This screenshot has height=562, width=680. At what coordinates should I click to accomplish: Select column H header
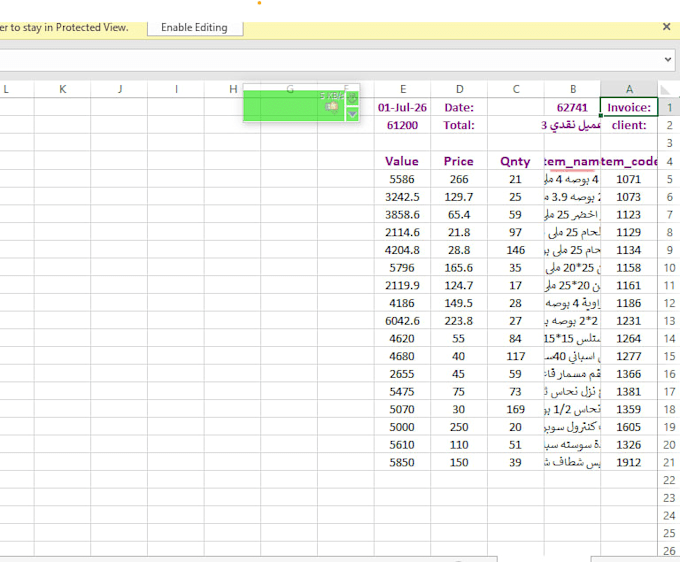[233, 89]
